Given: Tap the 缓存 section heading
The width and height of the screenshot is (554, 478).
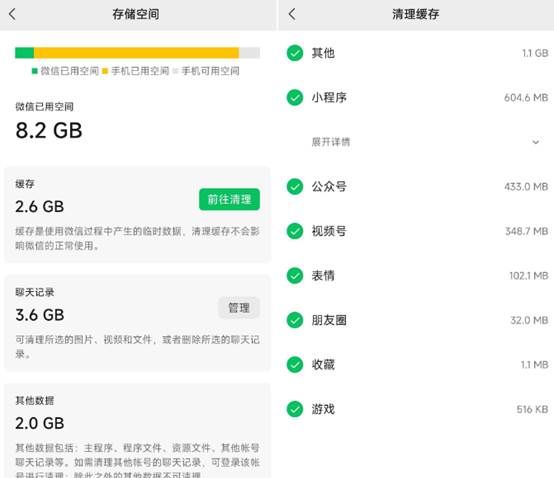Looking at the screenshot, I should (x=25, y=184).
